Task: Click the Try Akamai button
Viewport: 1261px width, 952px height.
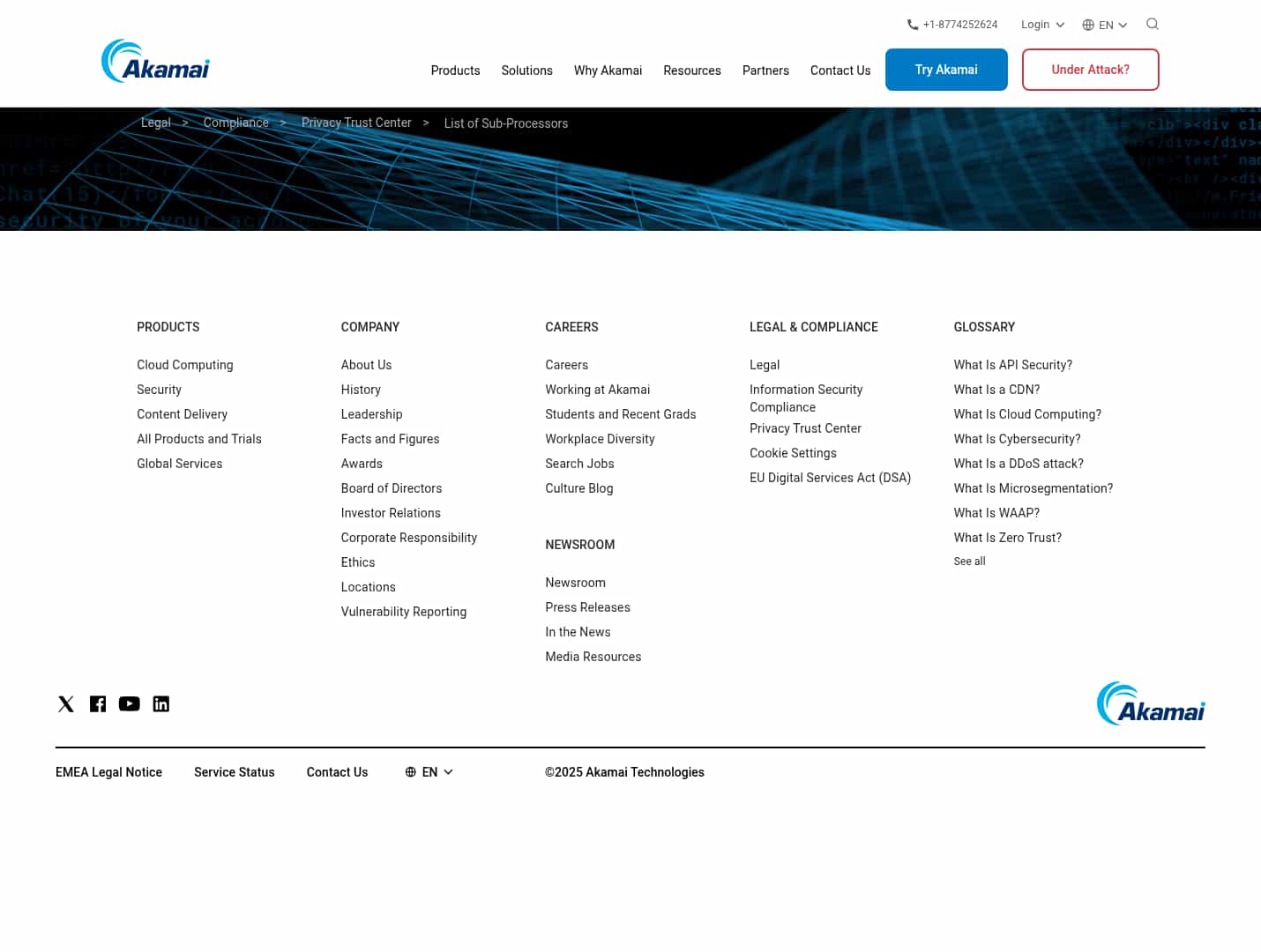Action: point(946,70)
